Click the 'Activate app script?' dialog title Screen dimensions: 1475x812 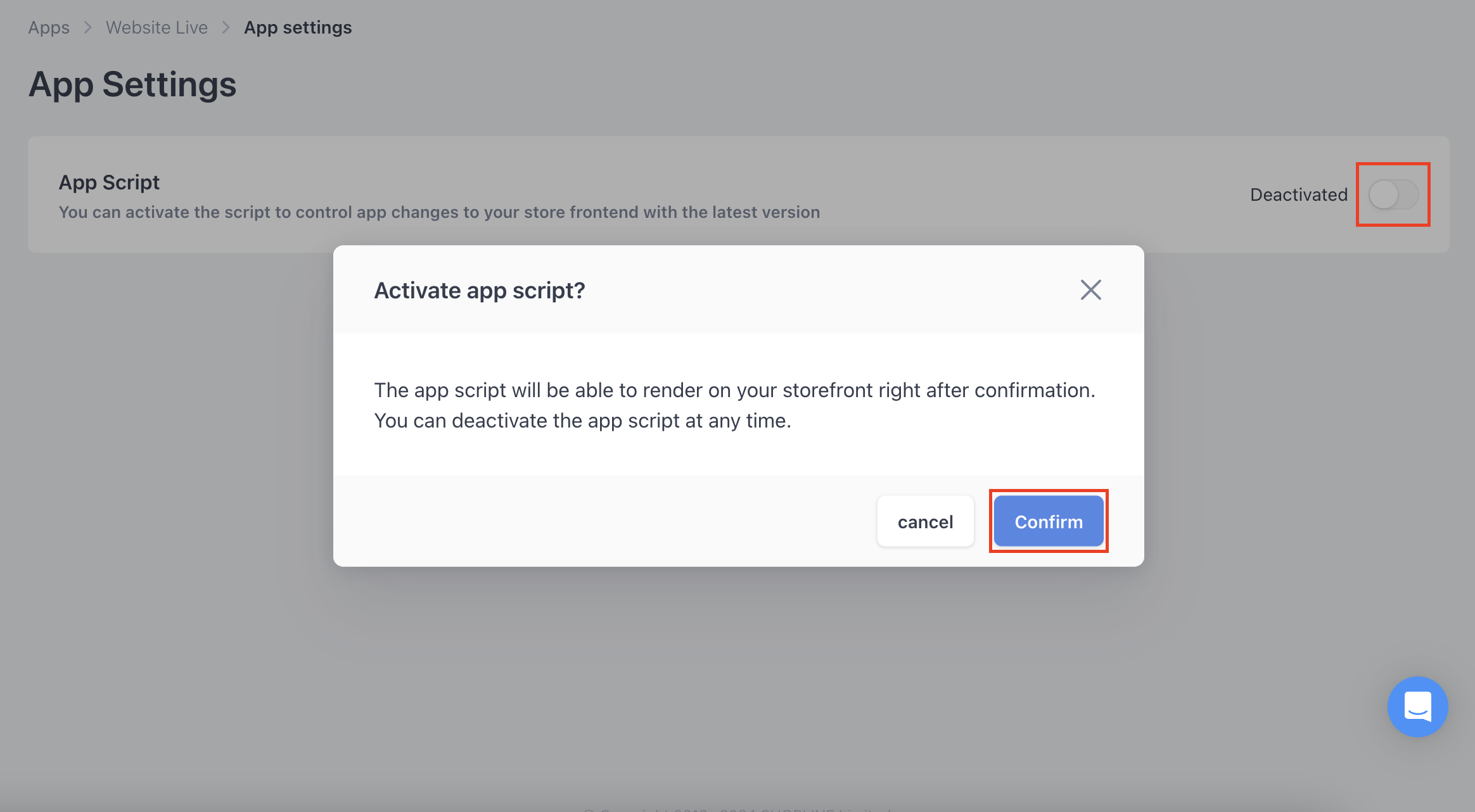coord(480,290)
